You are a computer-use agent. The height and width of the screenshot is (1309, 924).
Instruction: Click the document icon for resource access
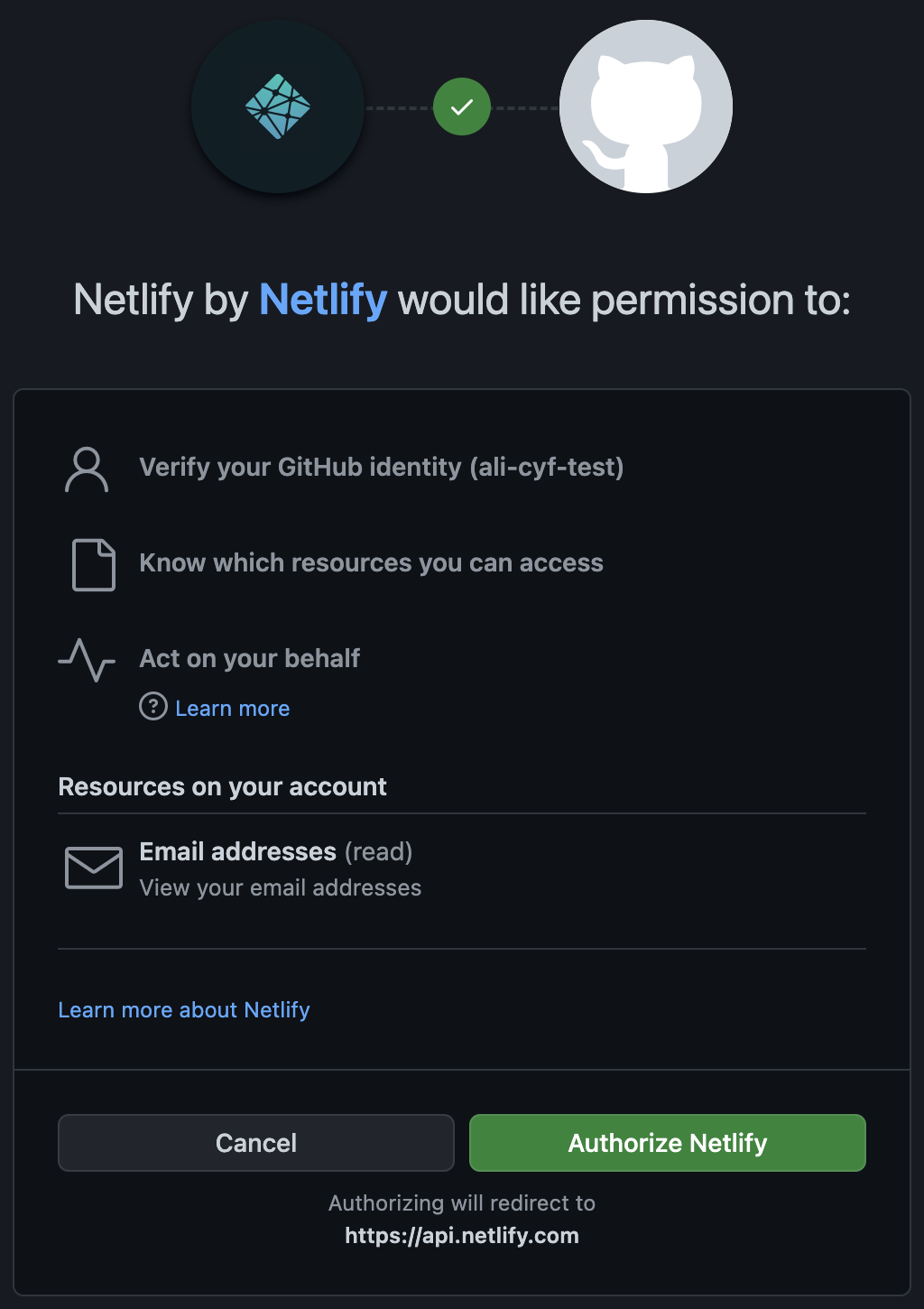click(x=92, y=566)
